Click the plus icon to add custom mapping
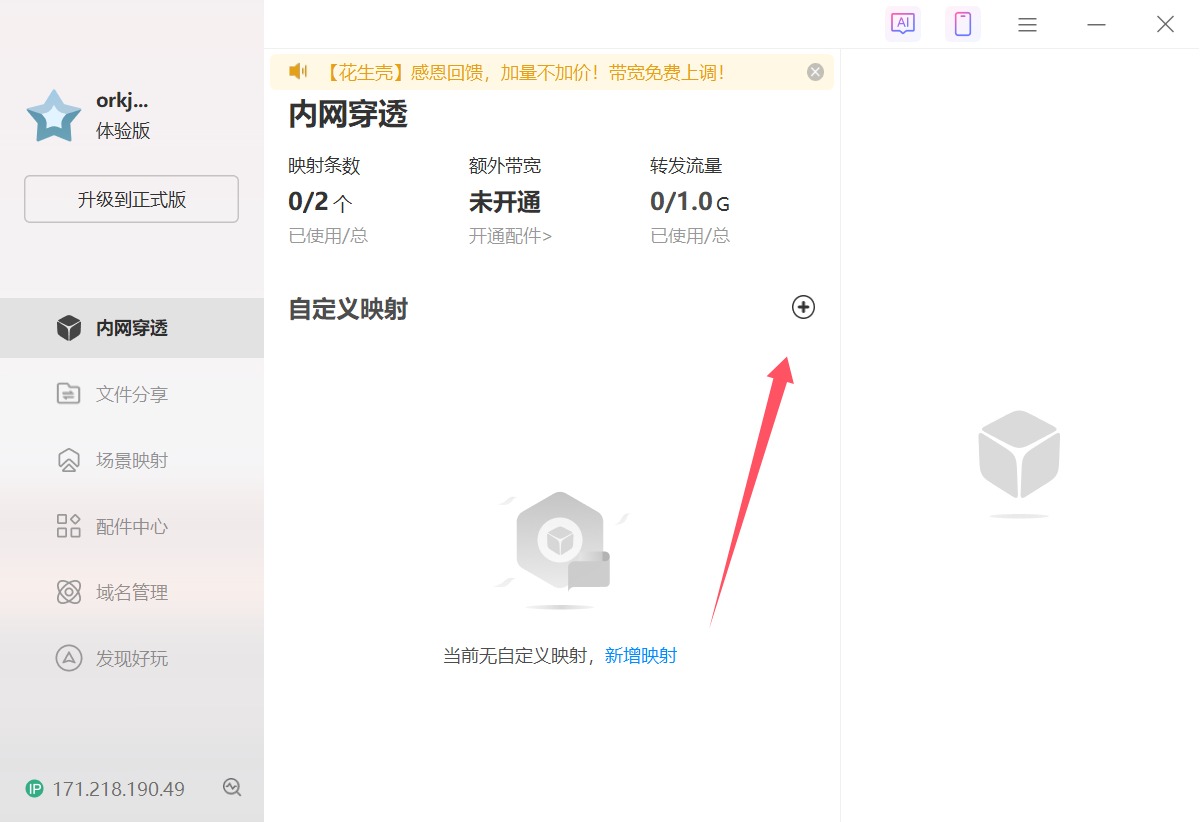The image size is (1200, 822). [803, 308]
